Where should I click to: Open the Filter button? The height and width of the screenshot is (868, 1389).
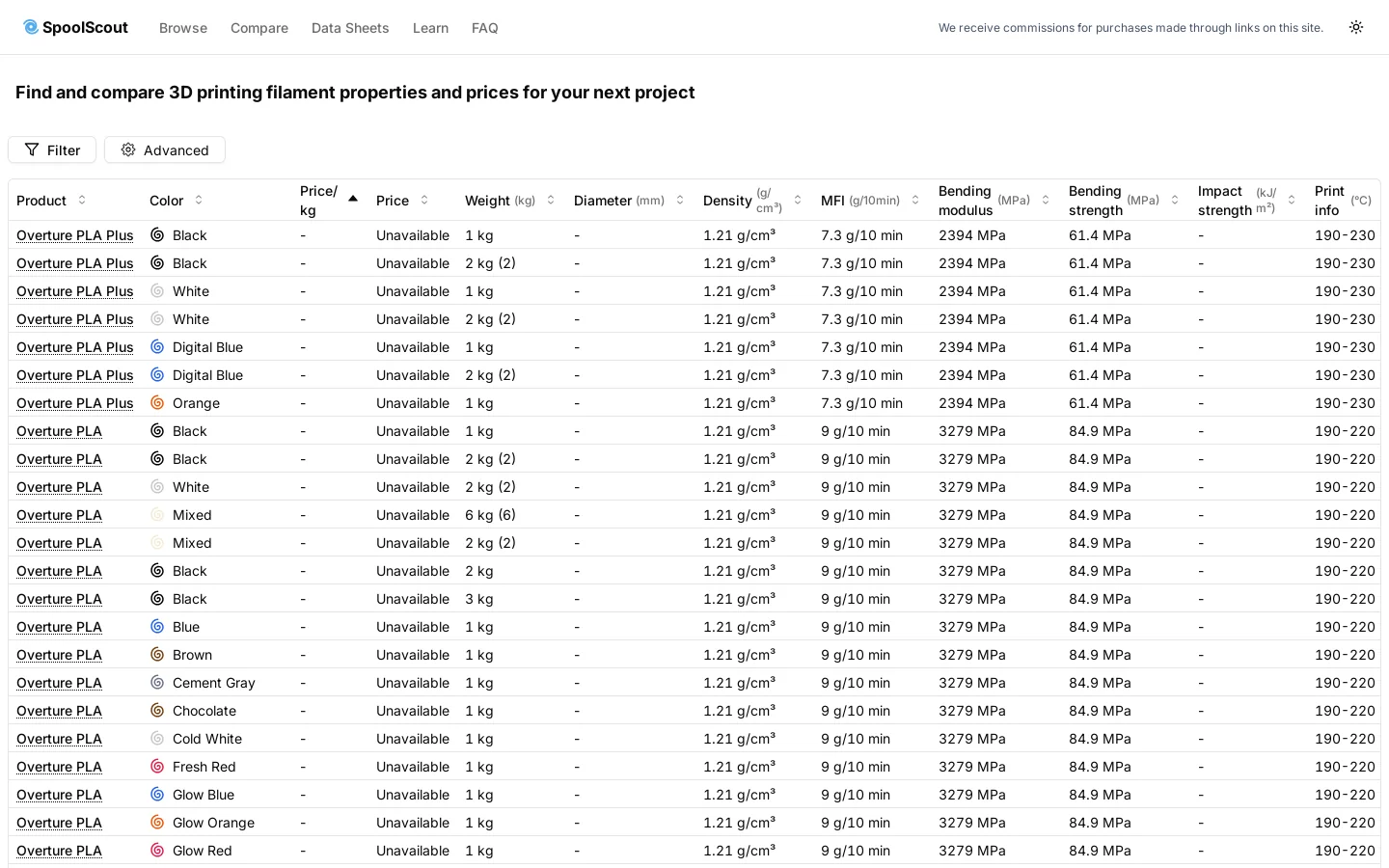coord(52,149)
